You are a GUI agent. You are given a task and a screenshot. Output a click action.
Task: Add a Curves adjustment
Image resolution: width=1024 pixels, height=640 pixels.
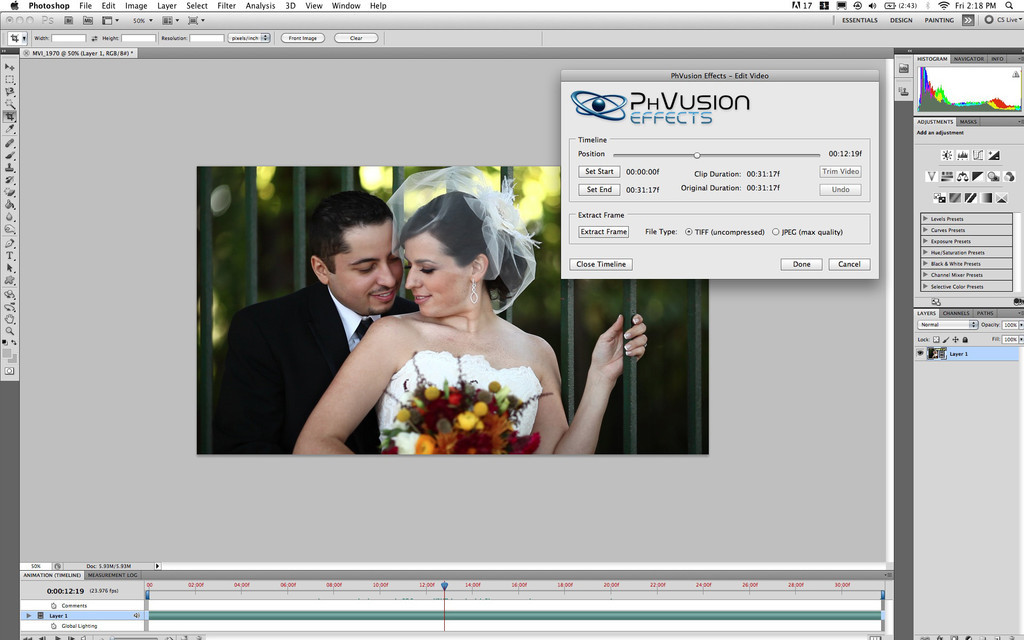click(x=978, y=155)
